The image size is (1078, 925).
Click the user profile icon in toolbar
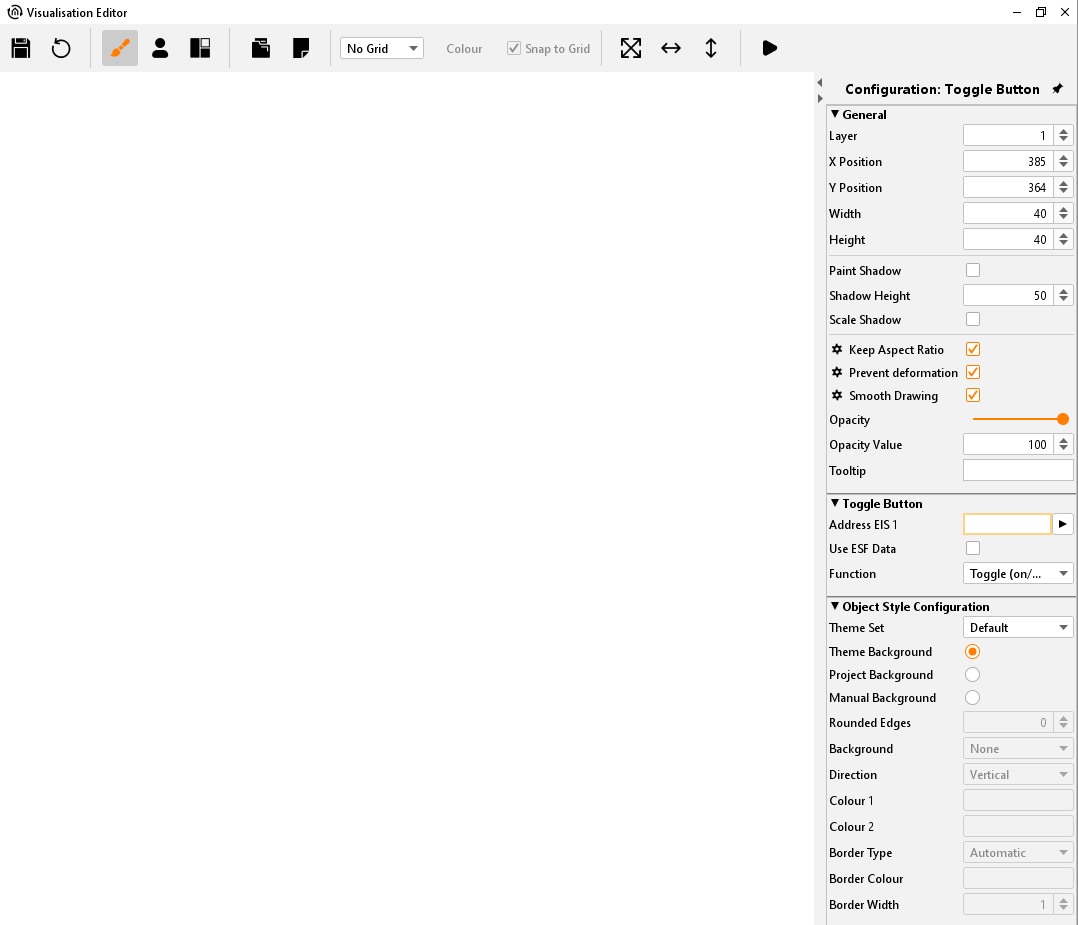point(160,48)
